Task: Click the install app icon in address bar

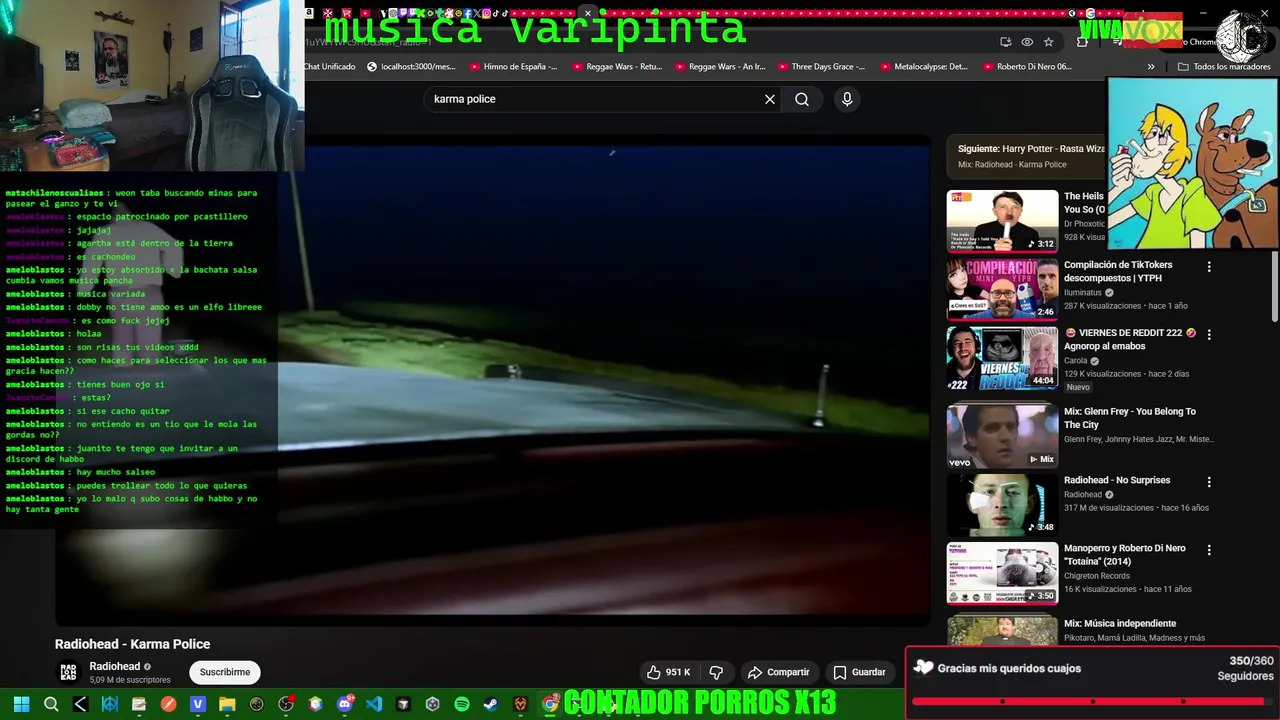Action: 1005,42
